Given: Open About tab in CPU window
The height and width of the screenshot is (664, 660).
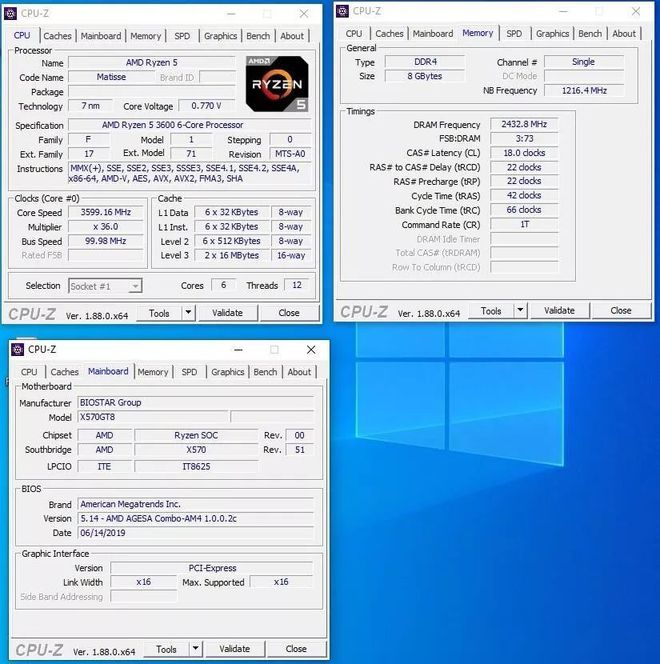Looking at the screenshot, I should click(x=292, y=36).
